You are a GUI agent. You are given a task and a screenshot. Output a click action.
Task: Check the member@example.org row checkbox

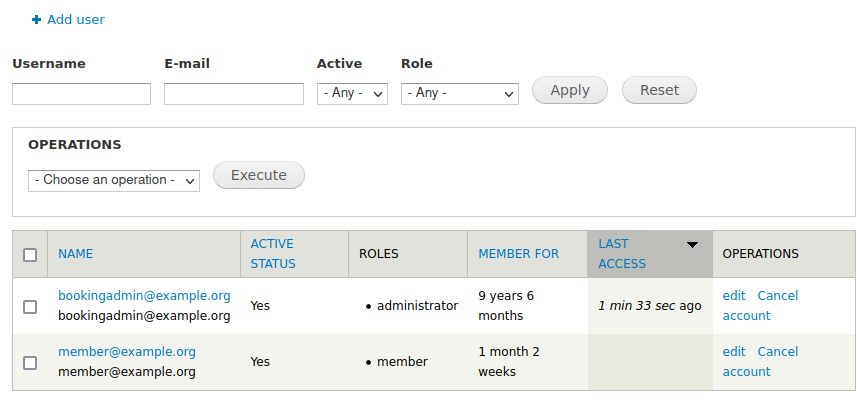tap(30, 362)
